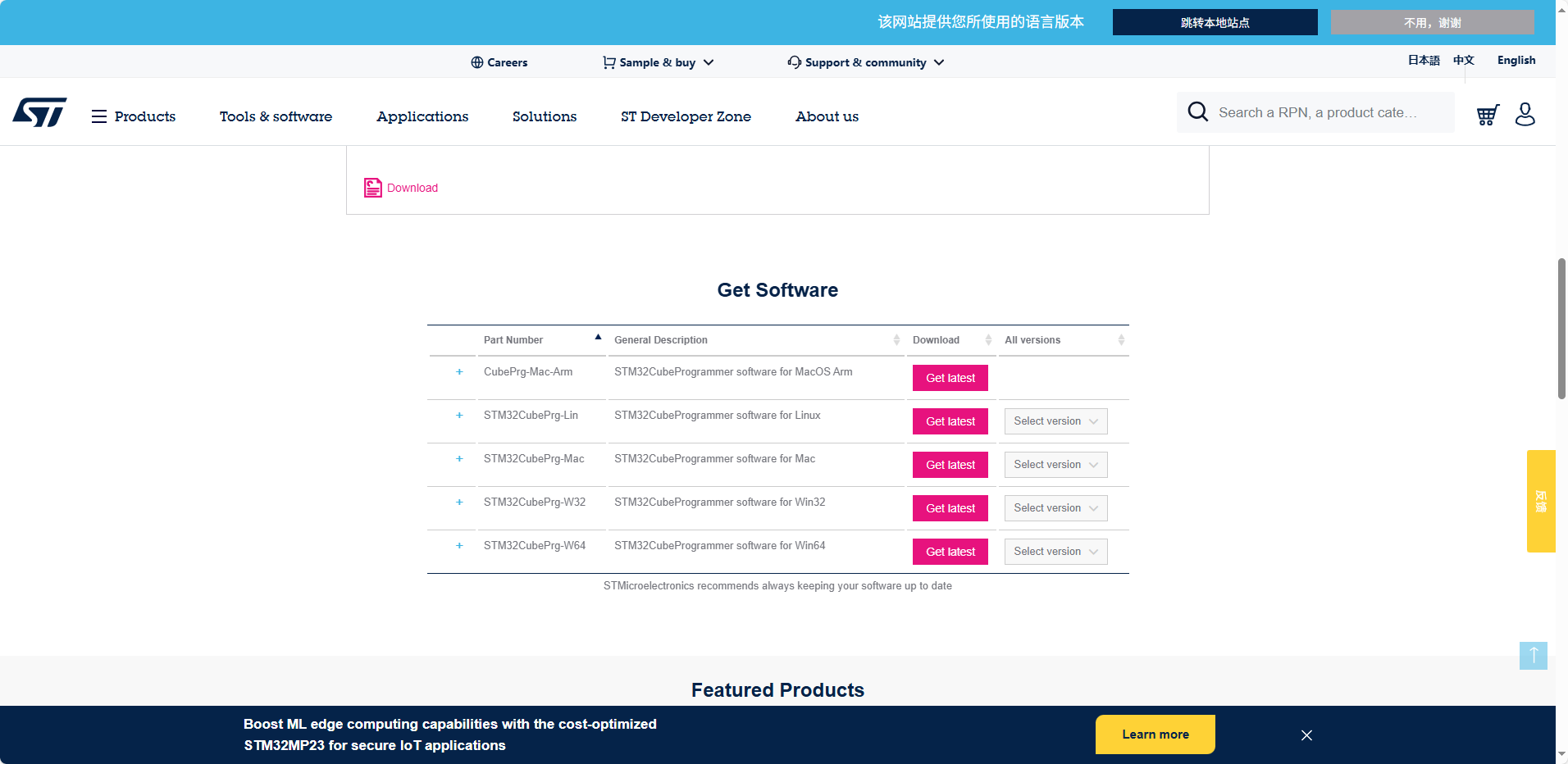
Task: Expand Sample & buy dropdown
Action: click(709, 62)
